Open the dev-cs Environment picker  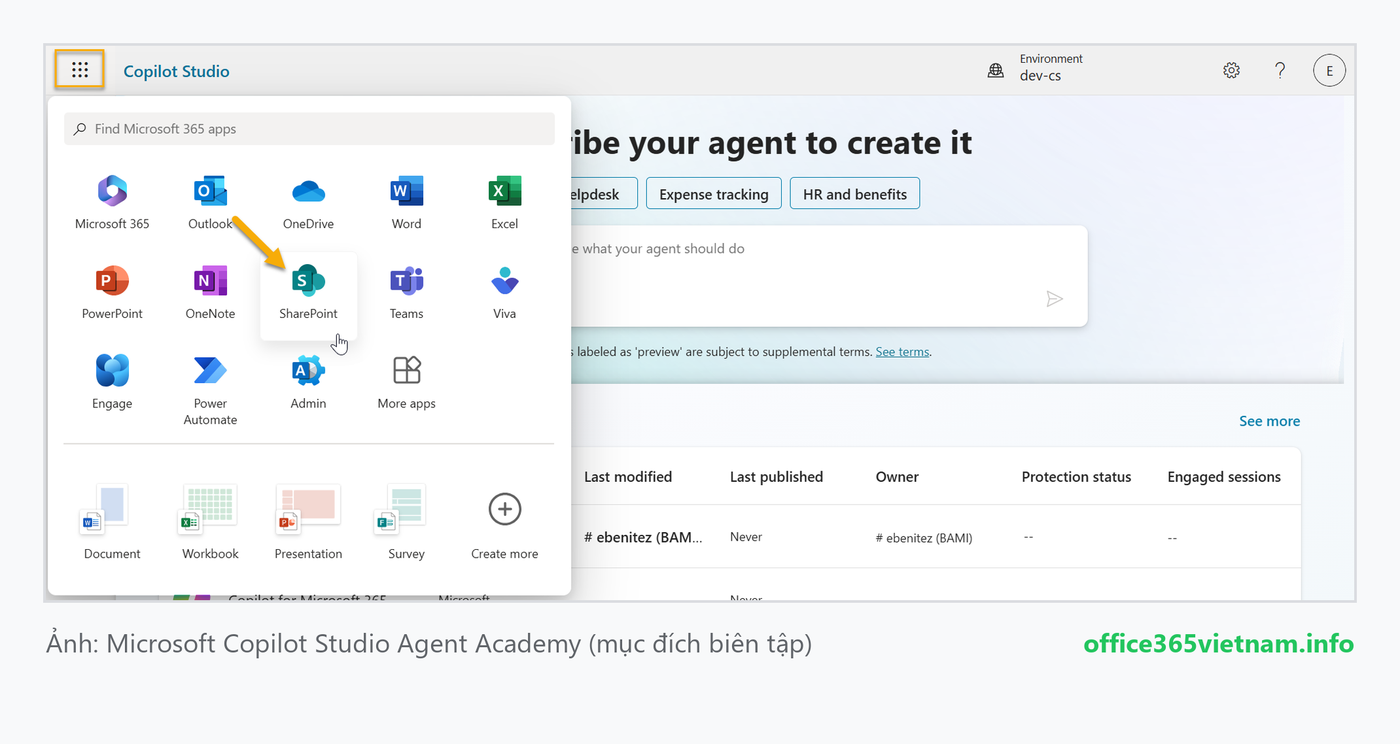1036,68
